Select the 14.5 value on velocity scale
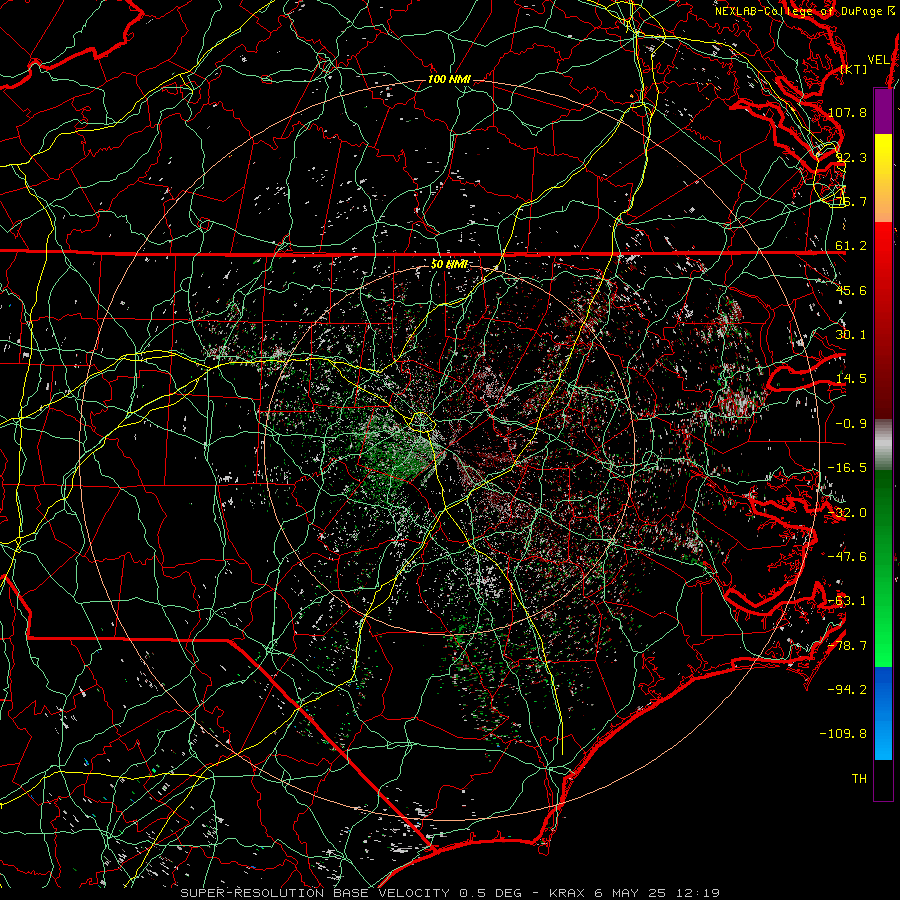The image size is (900, 900). point(851,379)
